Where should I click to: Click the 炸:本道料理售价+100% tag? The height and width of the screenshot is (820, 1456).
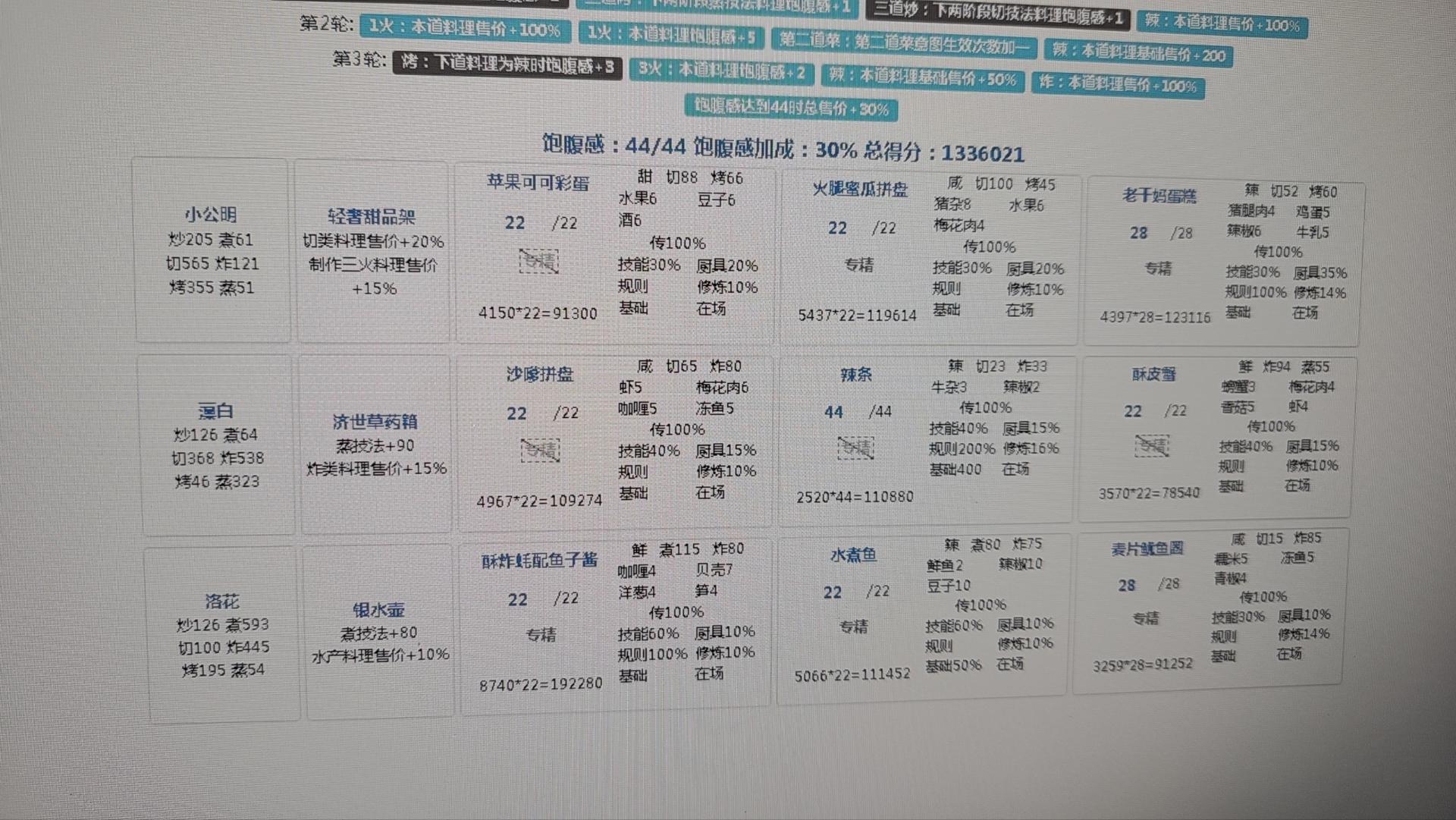(1117, 84)
